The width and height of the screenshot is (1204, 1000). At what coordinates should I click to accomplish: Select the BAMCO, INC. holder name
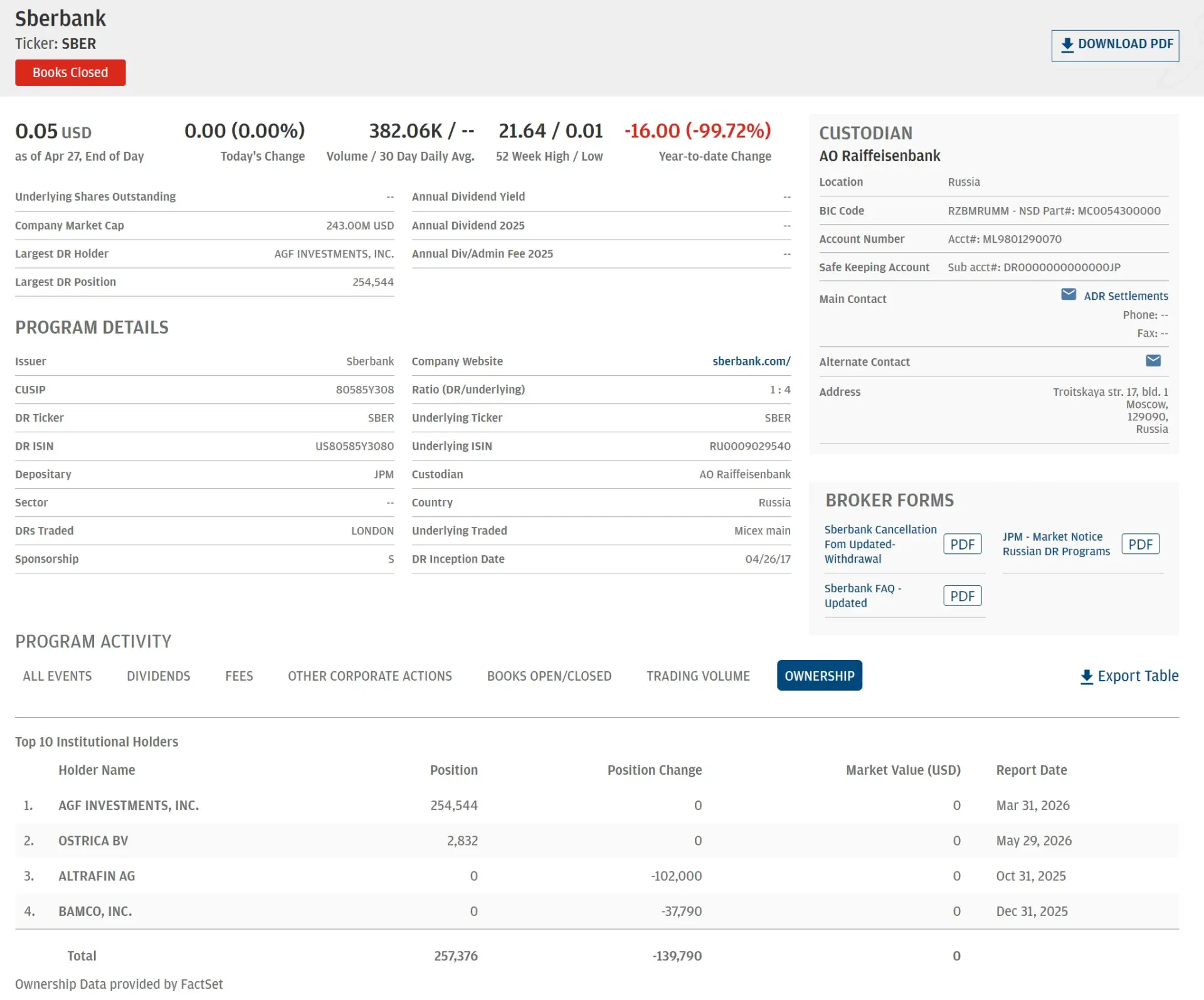tap(95, 912)
